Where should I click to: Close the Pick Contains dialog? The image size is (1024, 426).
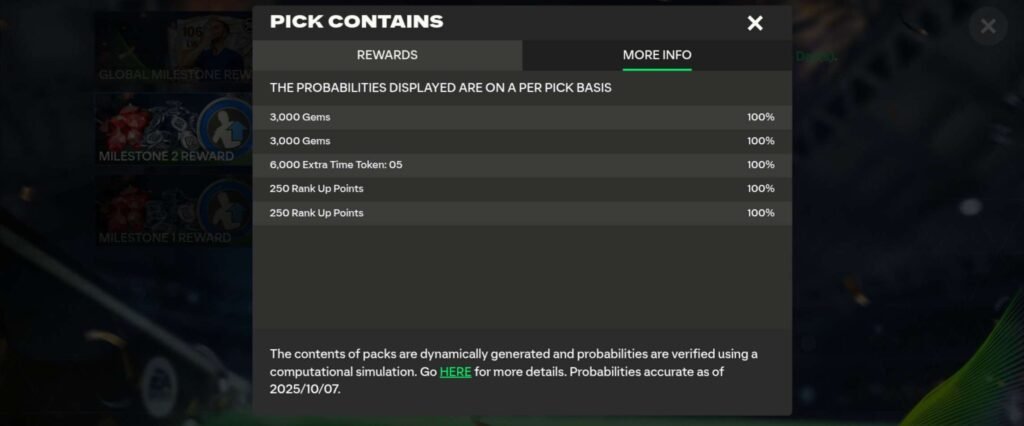pyautogui.click(x=755, y=23)
